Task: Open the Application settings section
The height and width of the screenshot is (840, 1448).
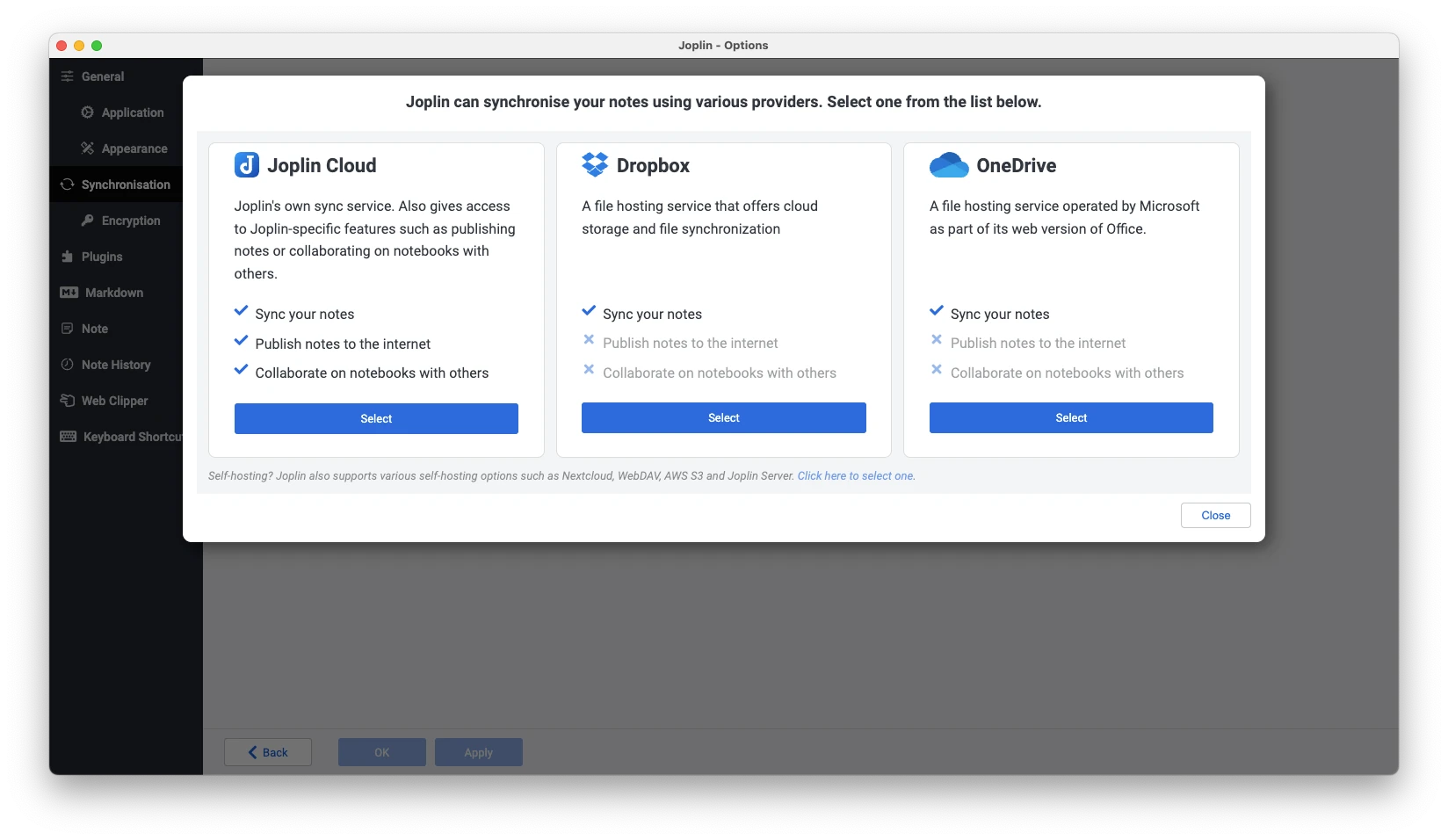Action: [x=116, y=112]
